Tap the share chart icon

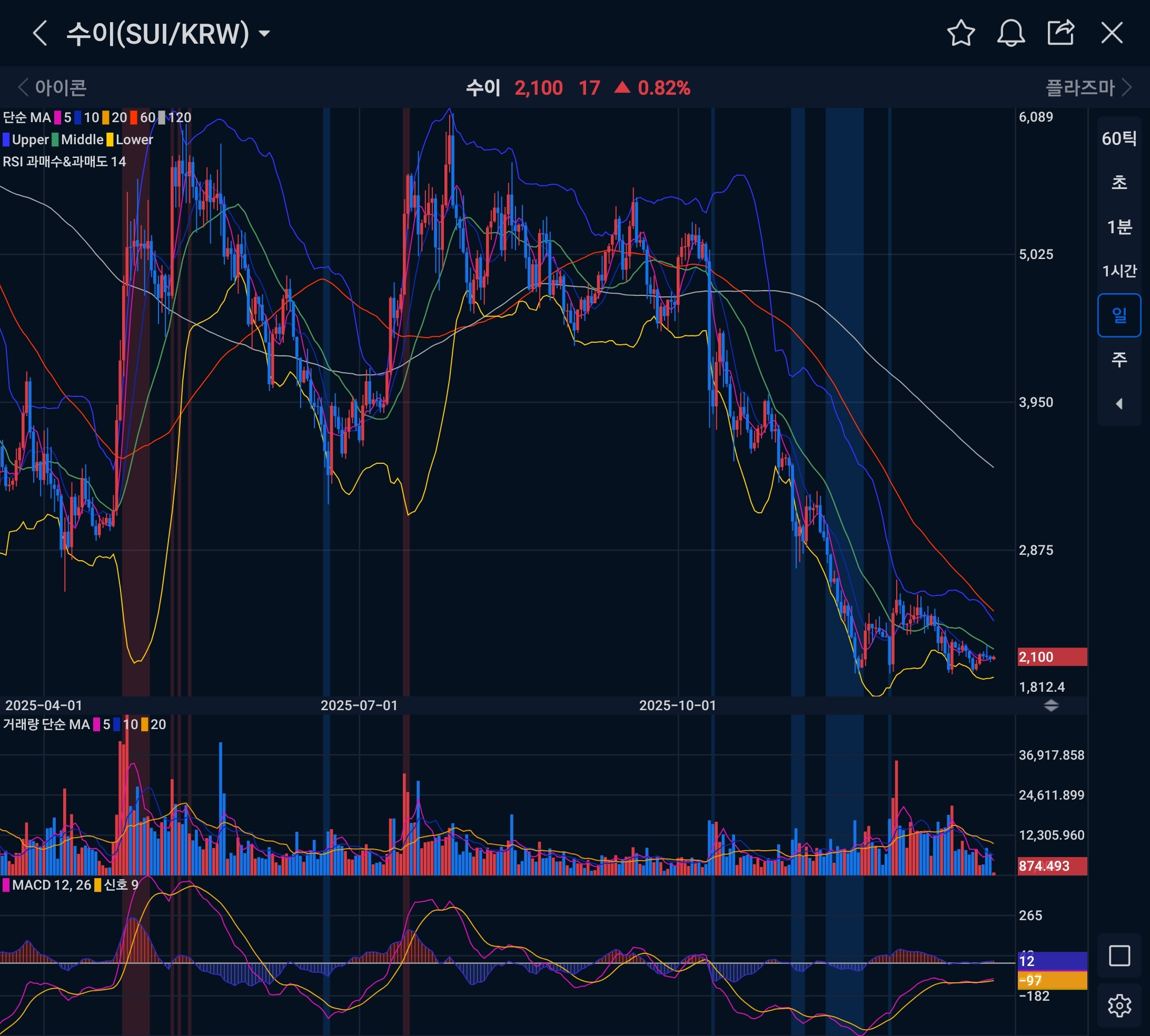click(1060, 33)
